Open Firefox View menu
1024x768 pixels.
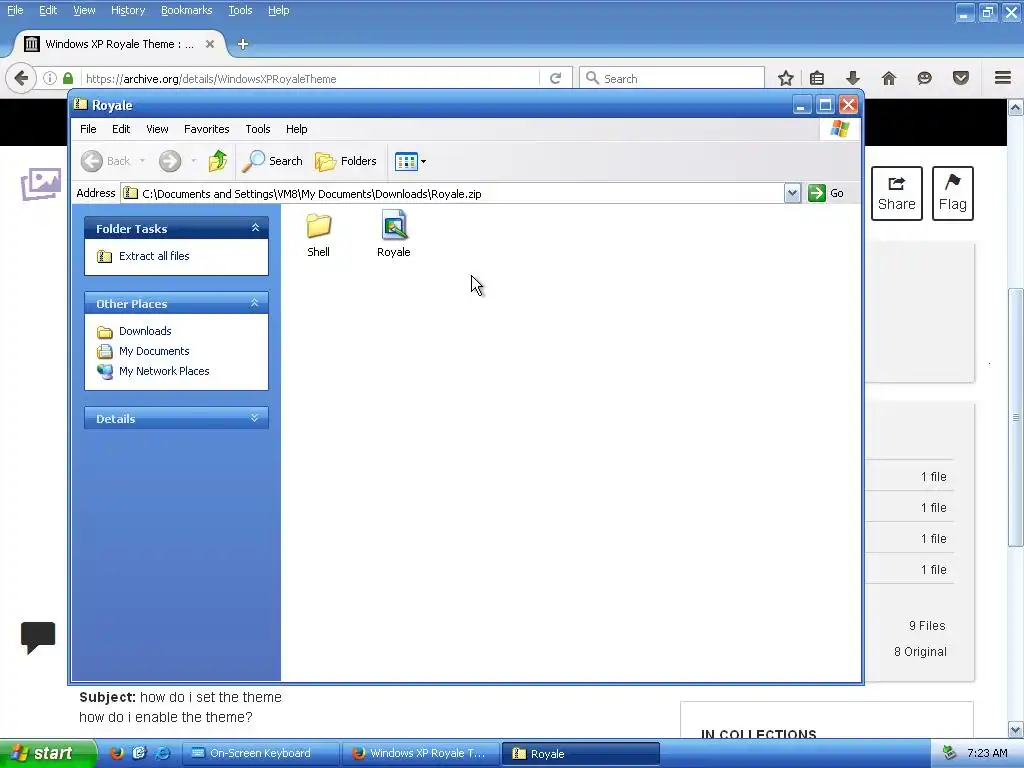(x=84, y=10)
